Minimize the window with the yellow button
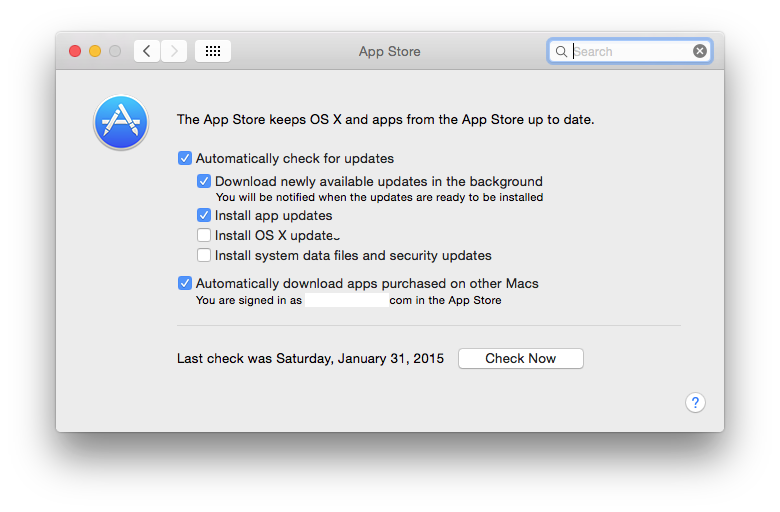 95,51
